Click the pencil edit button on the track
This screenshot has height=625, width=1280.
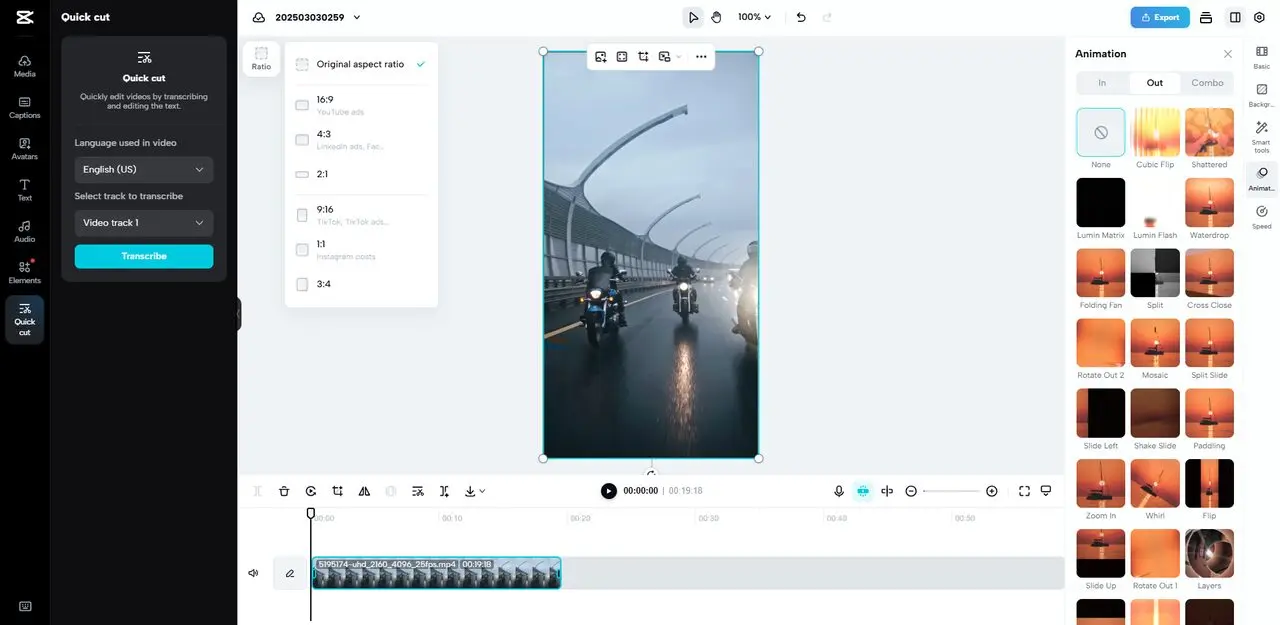[x=290, y=573]
